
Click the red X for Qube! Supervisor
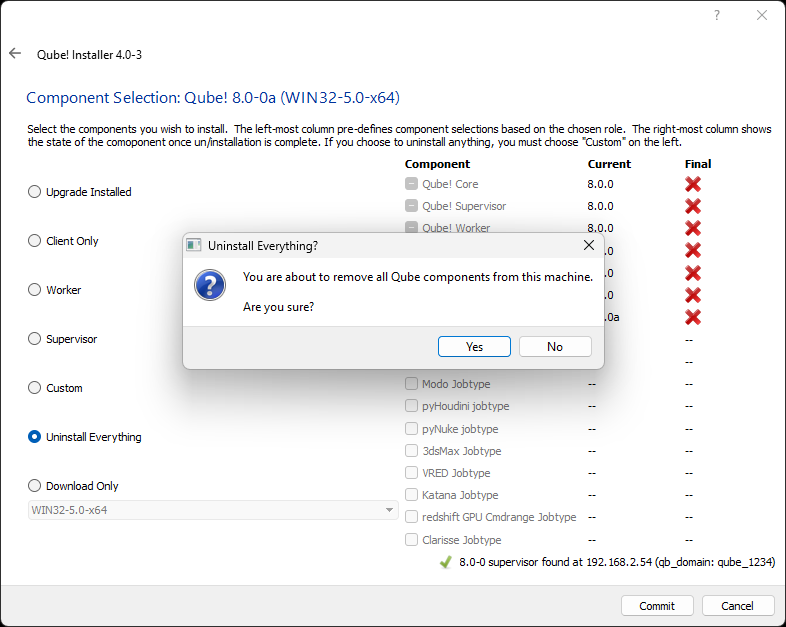(693, 206)
